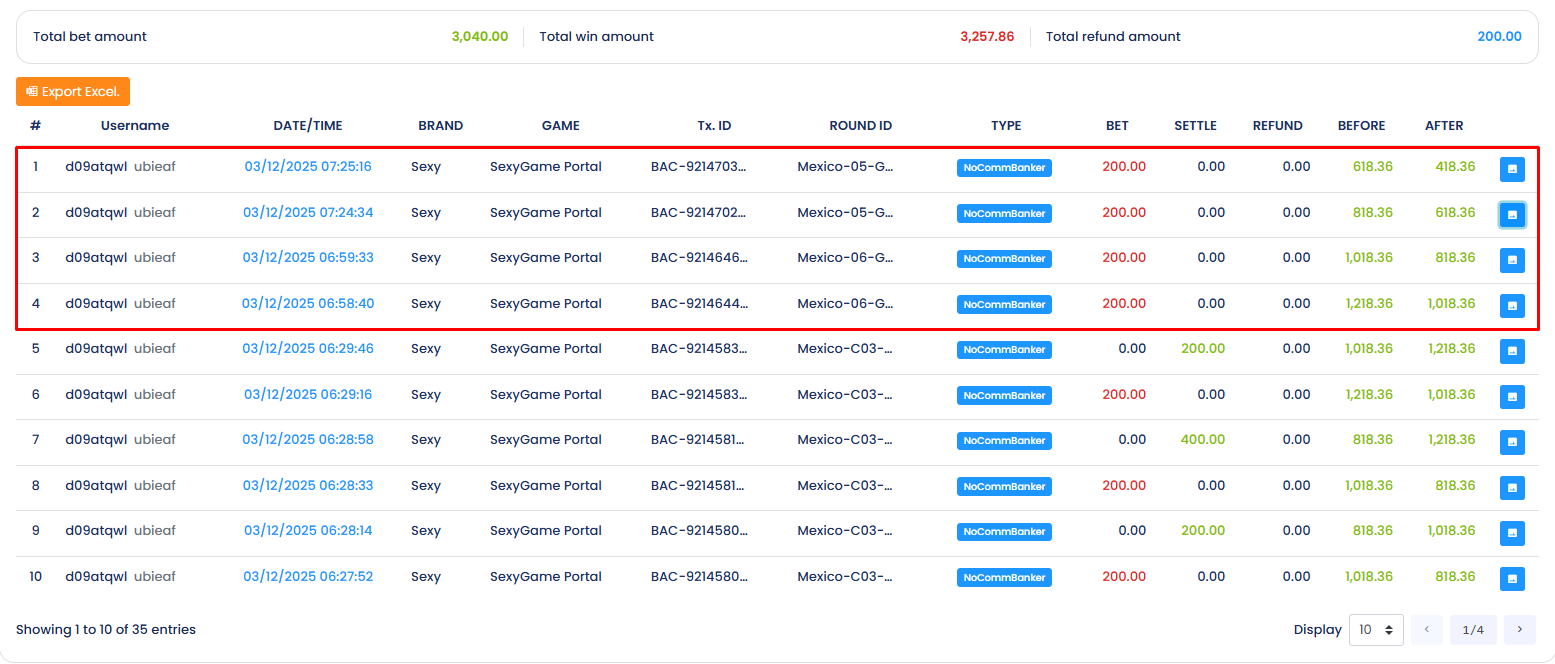This screenshot has width=1555, height=664.
Task: Click the 03/12/2025 06:27:52 timestamp link
Action: 308,577
